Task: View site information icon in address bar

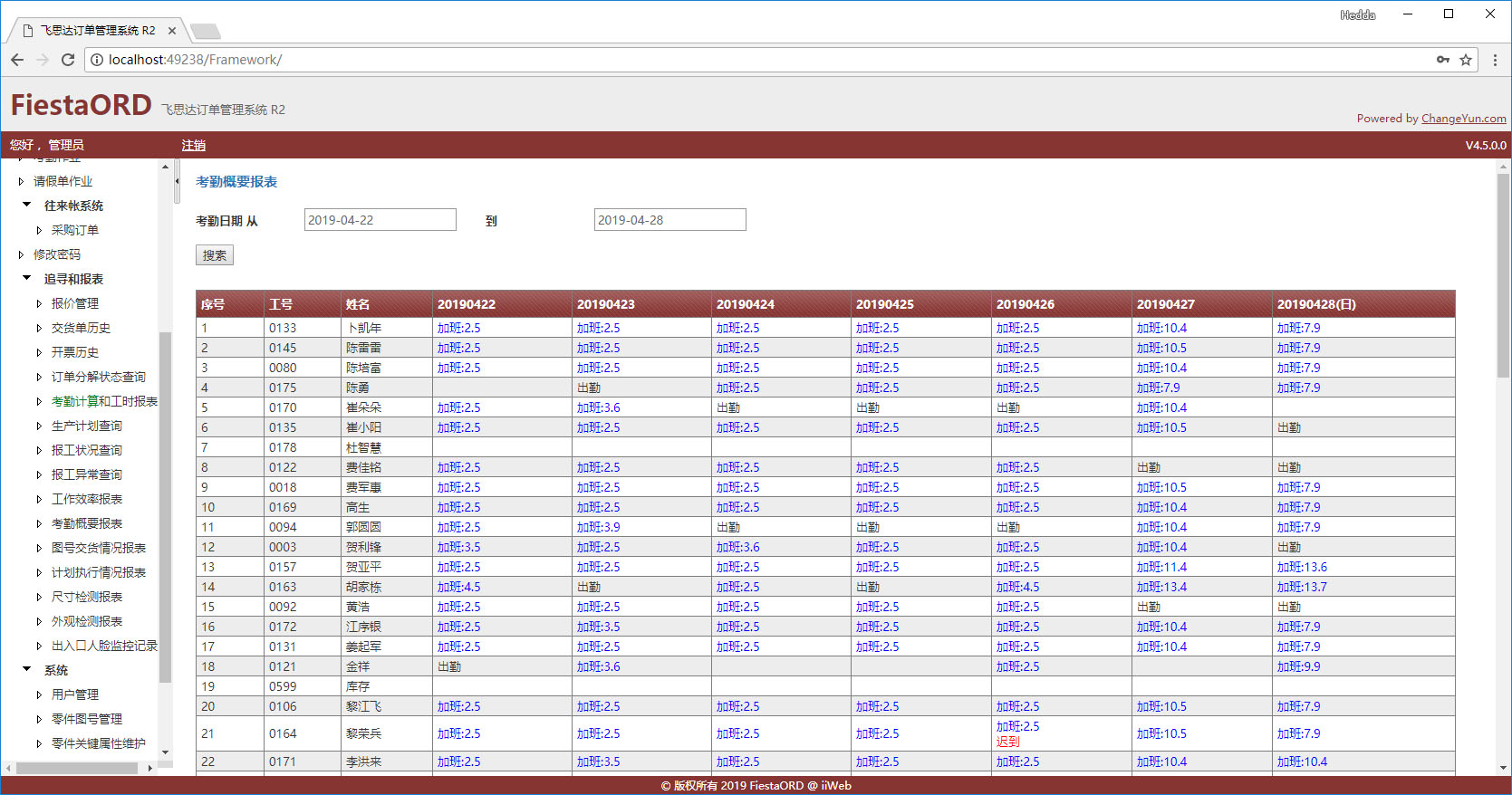Action: tap(97, 60)
